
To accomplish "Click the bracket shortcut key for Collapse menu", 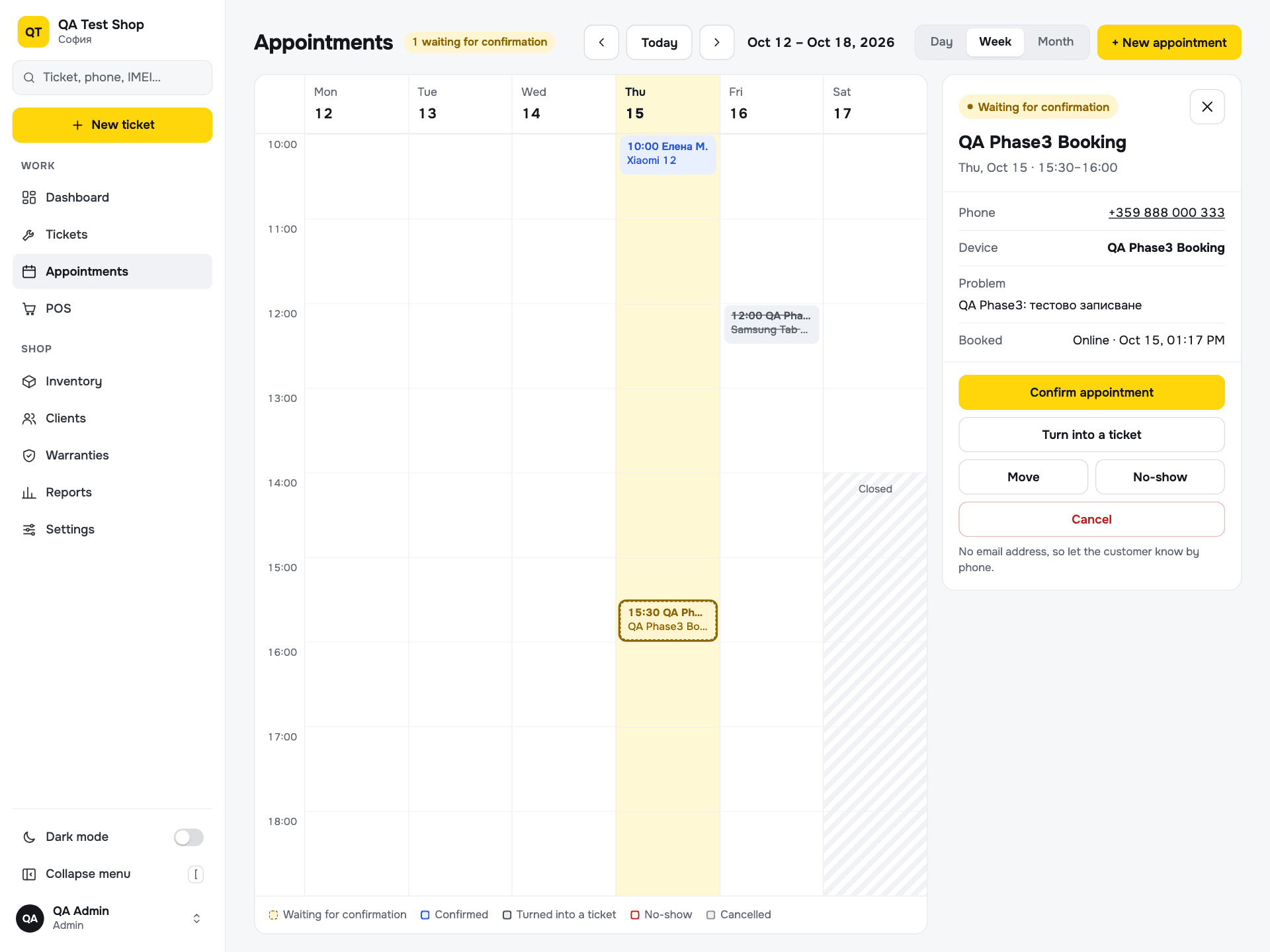I will point(196,874).
